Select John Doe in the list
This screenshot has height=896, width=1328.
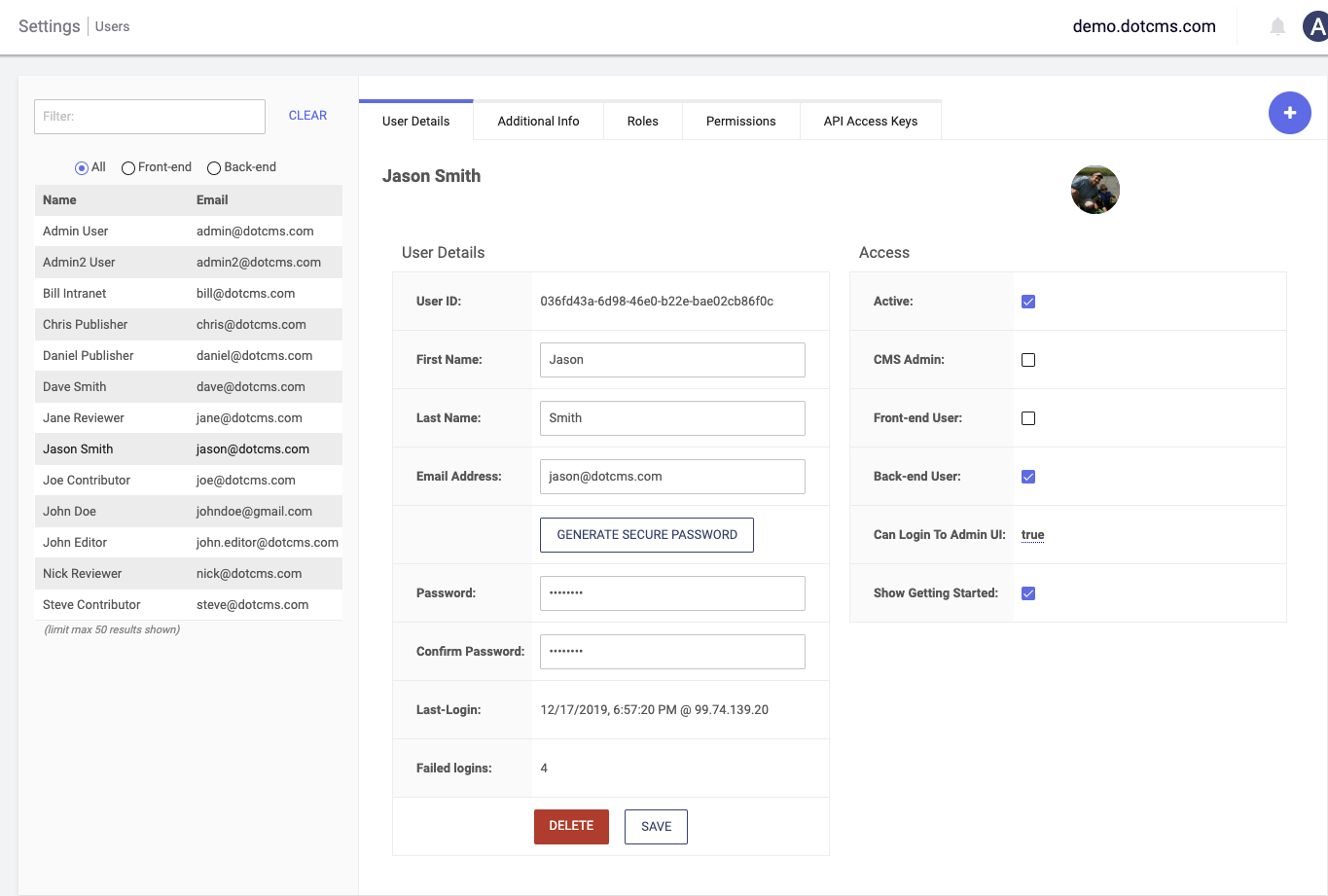tap(189, 512)
